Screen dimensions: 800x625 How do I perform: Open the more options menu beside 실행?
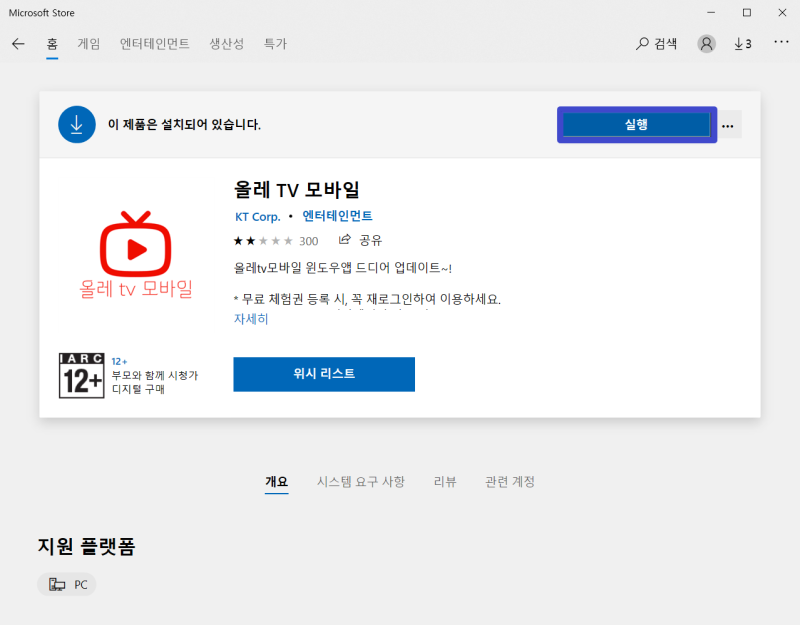pos(728,124)
